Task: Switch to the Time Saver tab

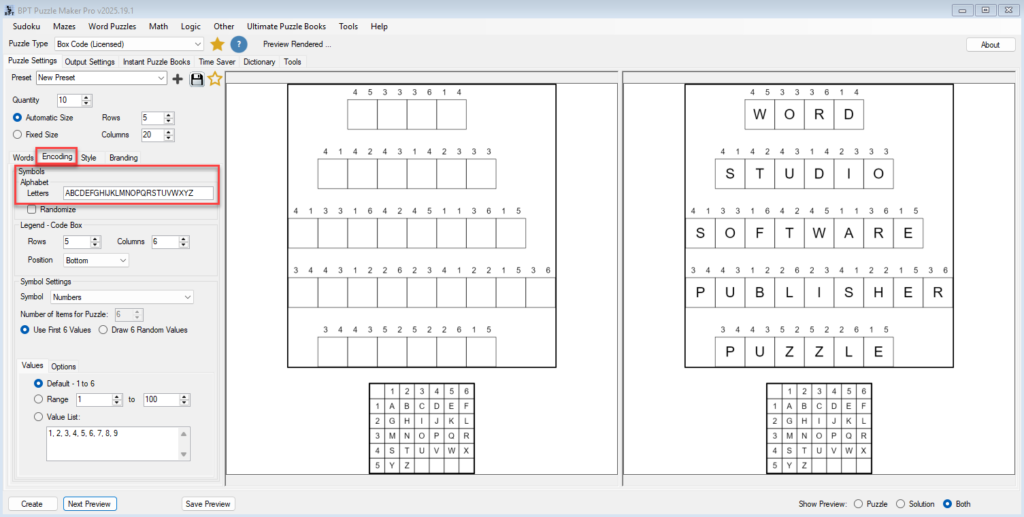Action: pyautogui.click(x=217, y=62)
